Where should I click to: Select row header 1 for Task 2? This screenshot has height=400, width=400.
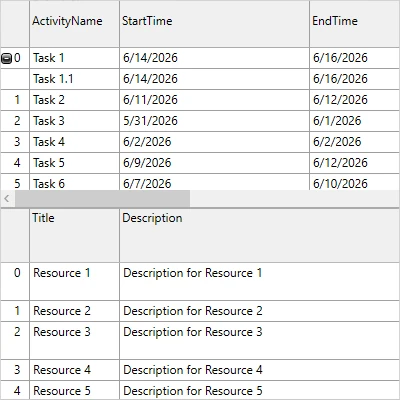point(15,100)
